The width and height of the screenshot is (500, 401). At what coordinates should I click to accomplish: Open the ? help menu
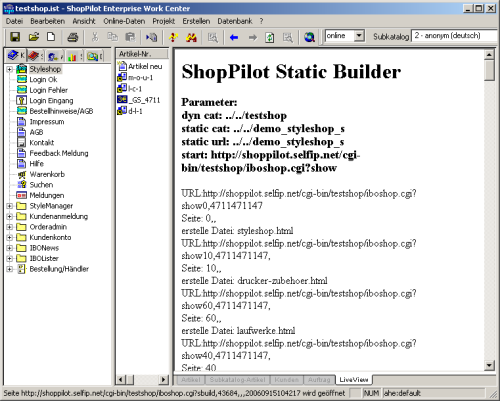coord(261,21)
